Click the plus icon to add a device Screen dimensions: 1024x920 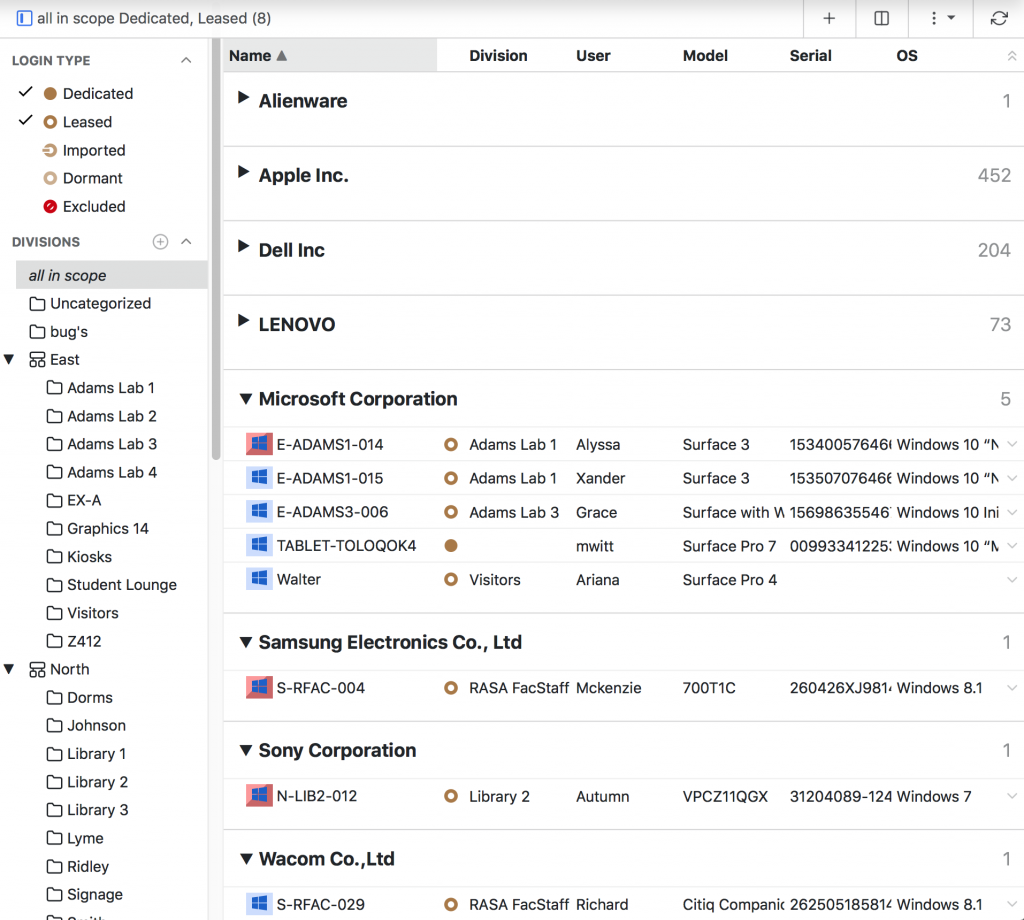click(x=828, y=17)
